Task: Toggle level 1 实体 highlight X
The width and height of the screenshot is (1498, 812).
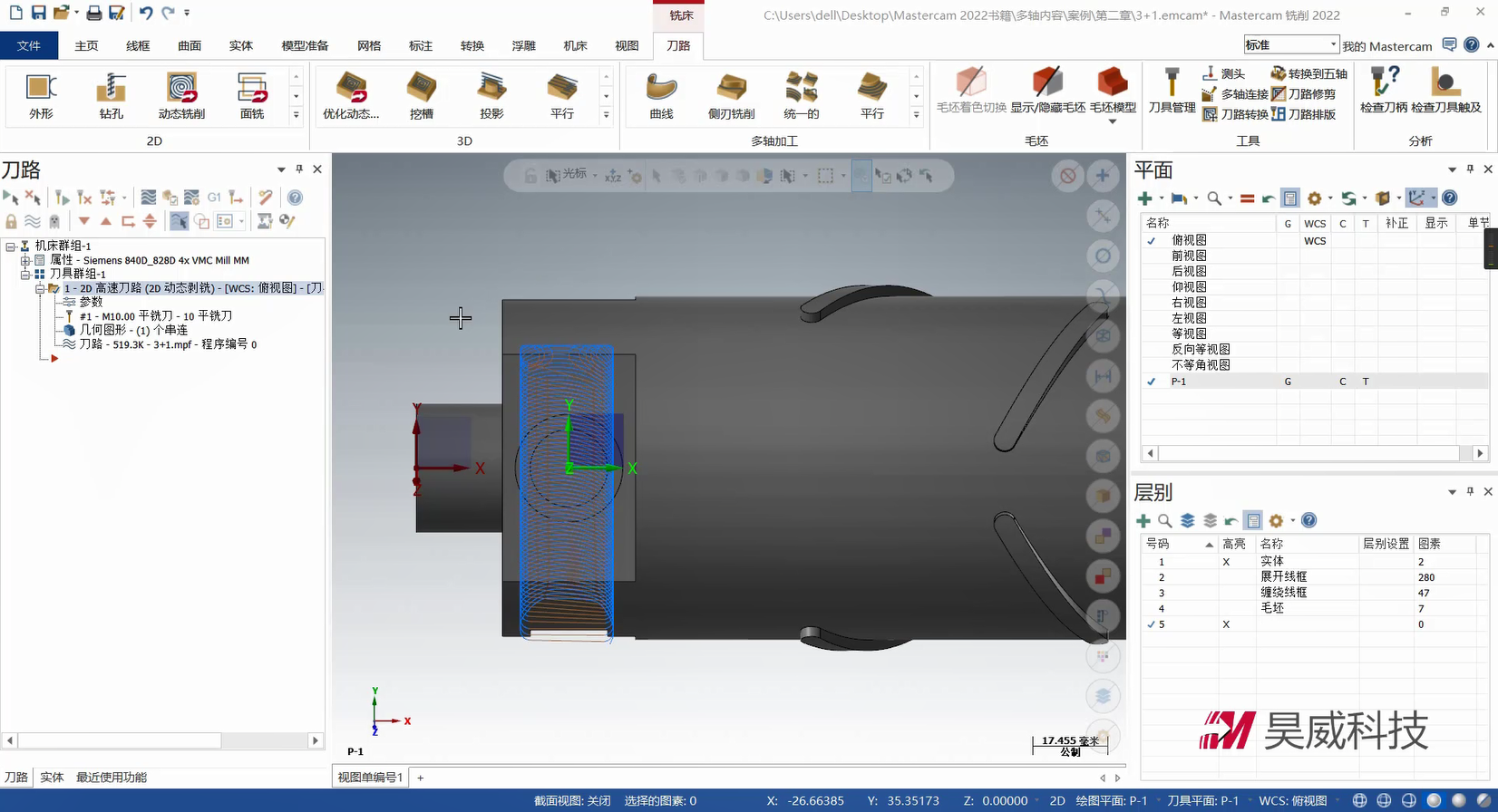Action: (1226, 562)
